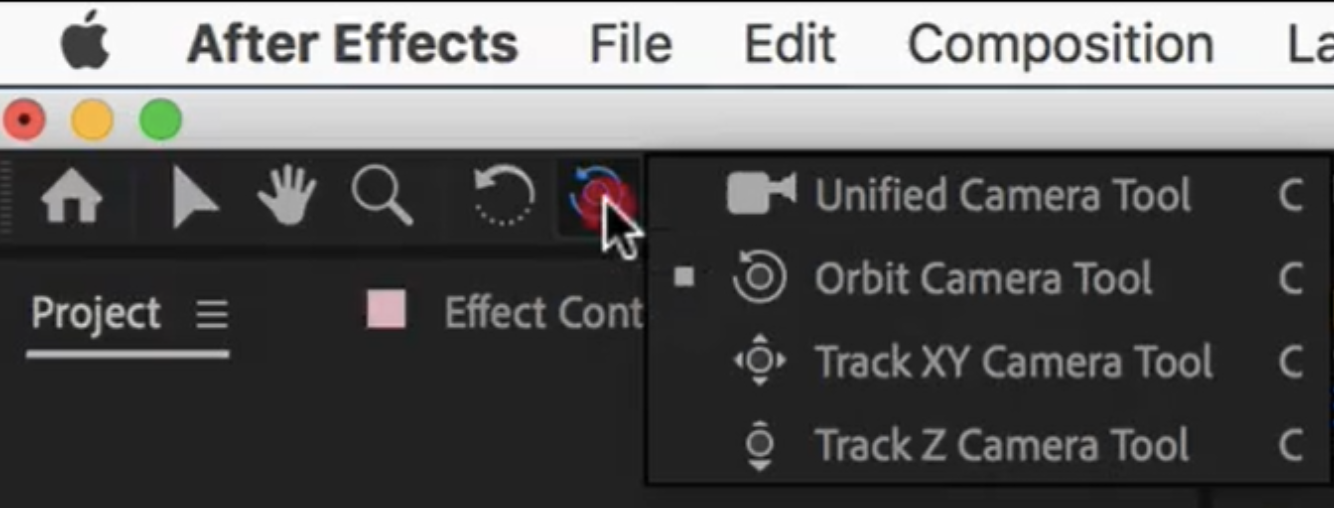Click the pink label color swatch
This screenshot has height=508, width=1334.
(x=386, y=310)
